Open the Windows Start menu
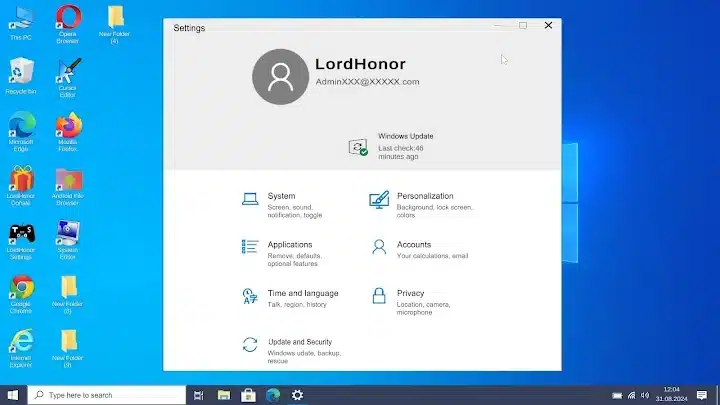 13,395
